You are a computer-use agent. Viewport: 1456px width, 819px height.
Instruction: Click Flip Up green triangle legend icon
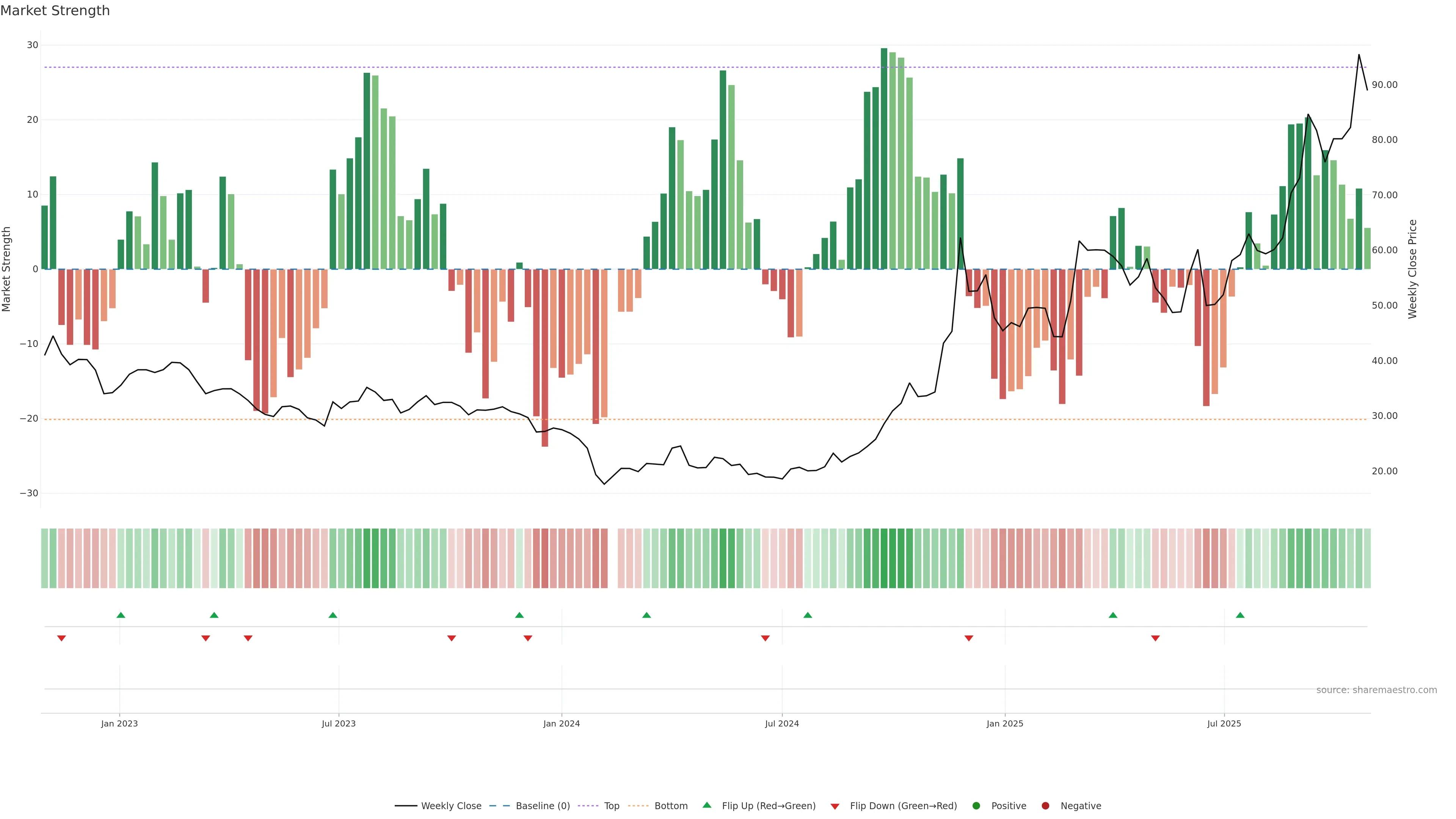click(706, 805)
